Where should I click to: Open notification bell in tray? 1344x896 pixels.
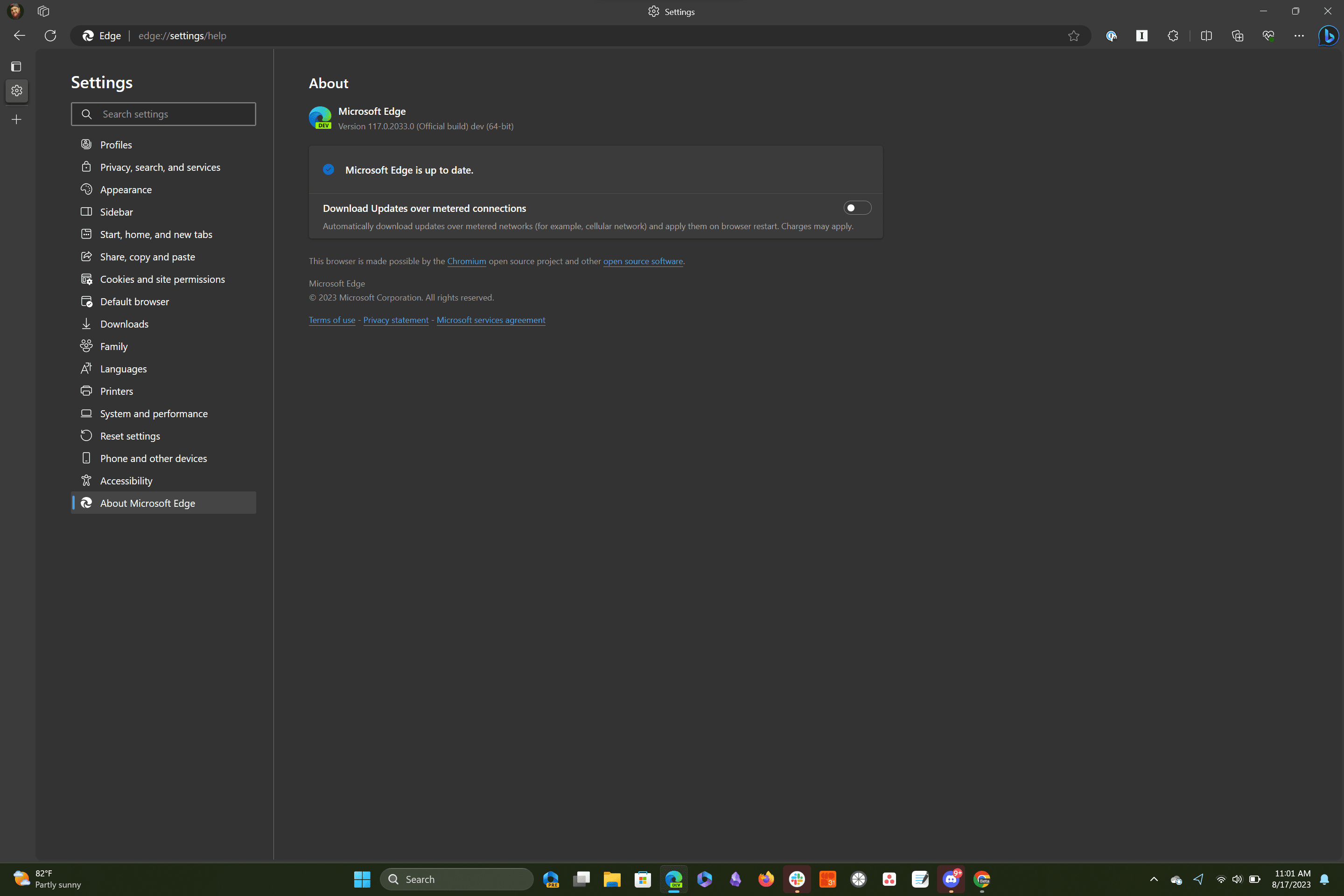(x=1324, y=879)
